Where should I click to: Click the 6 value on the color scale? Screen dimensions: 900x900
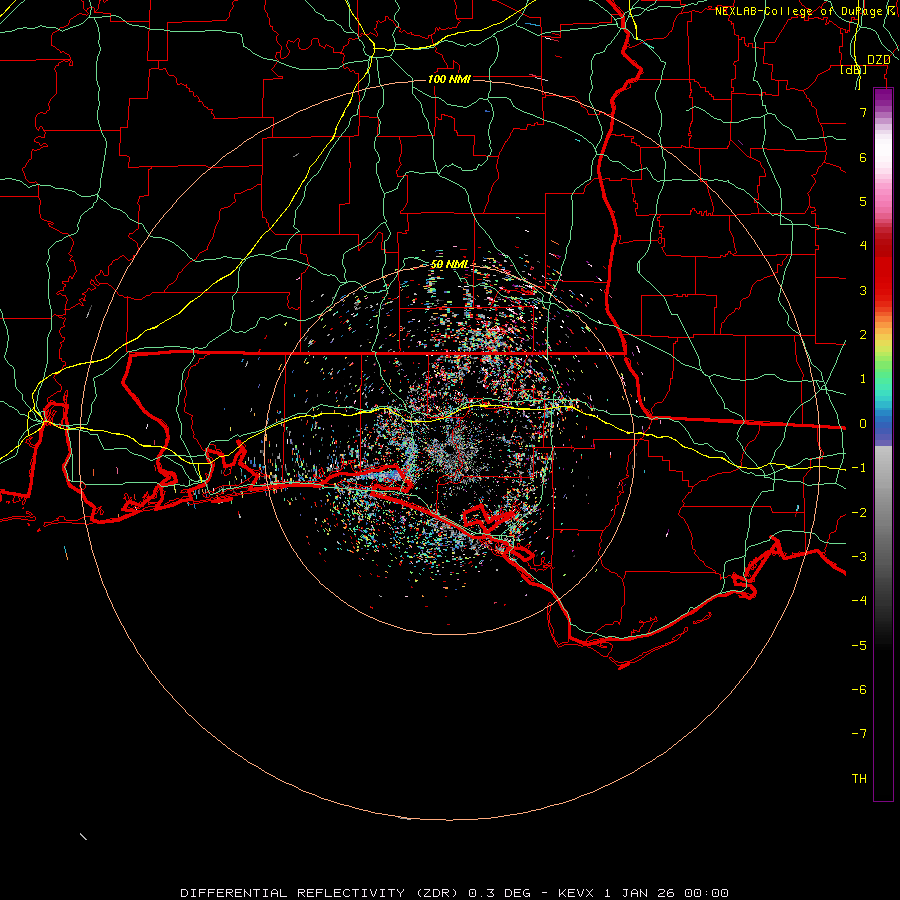pyautogui.click(x=863, y=157)
